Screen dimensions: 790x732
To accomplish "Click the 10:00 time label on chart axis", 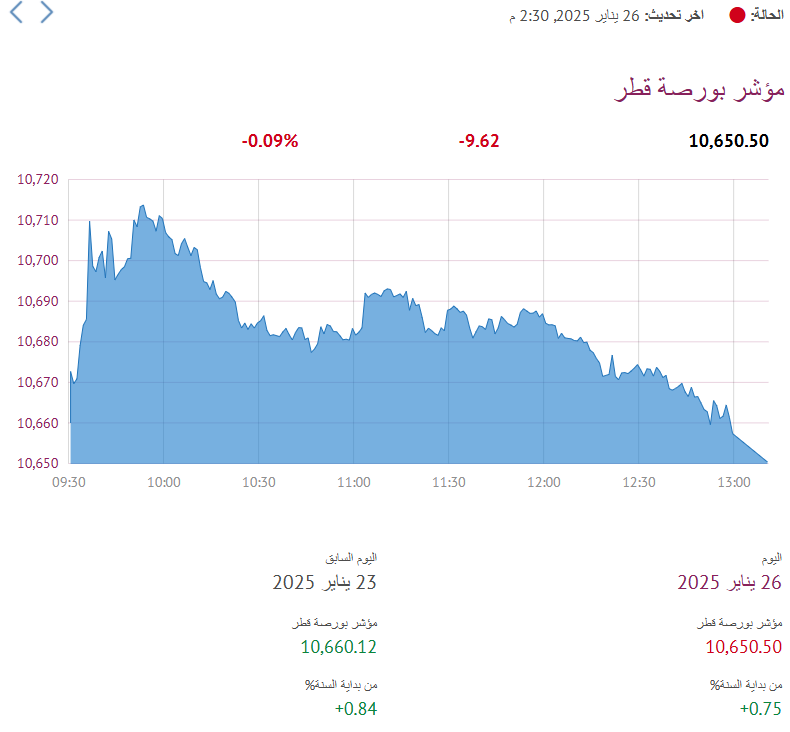I will (164, 483).
